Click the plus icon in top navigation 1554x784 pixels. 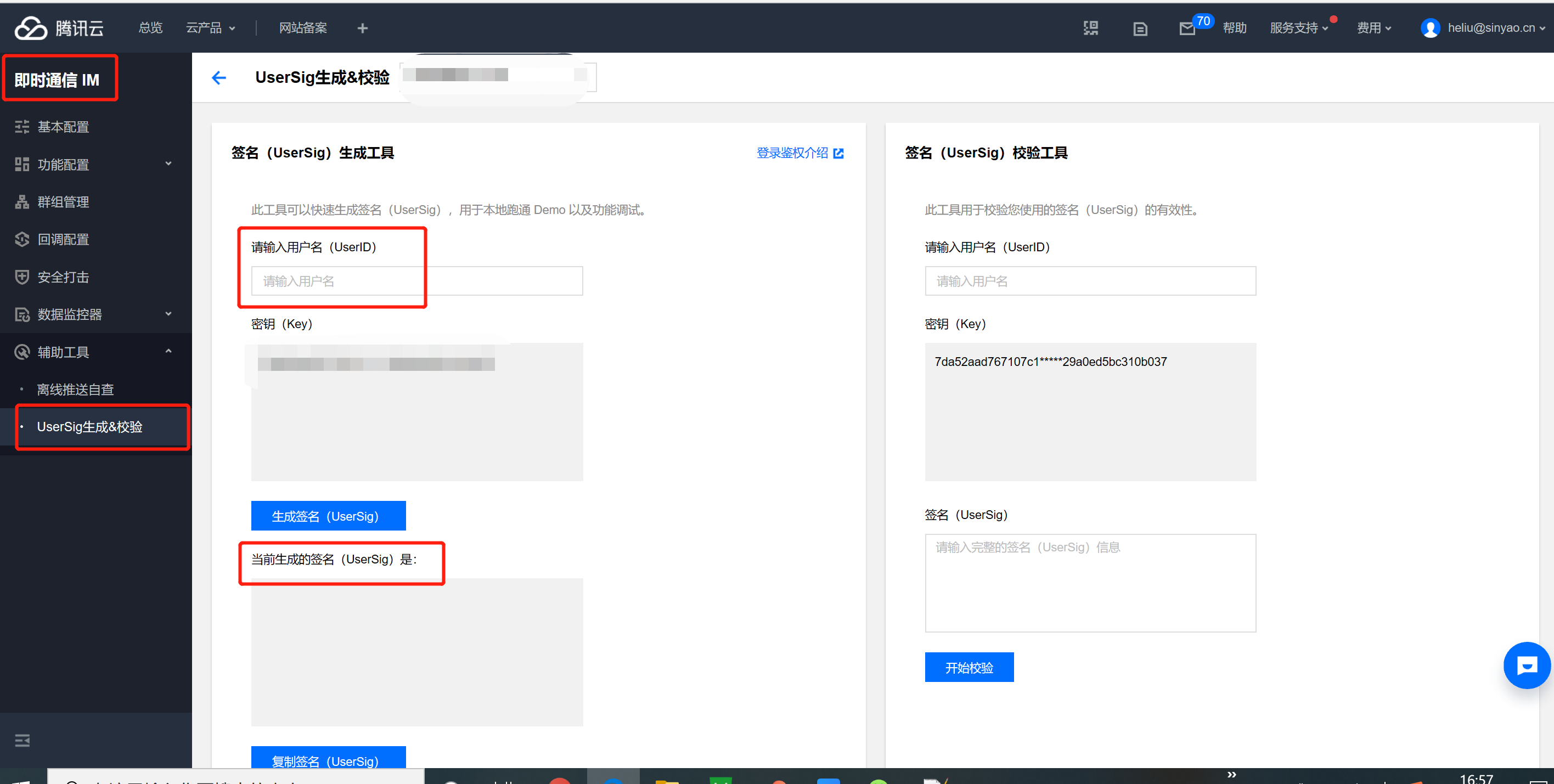point(363,28)
